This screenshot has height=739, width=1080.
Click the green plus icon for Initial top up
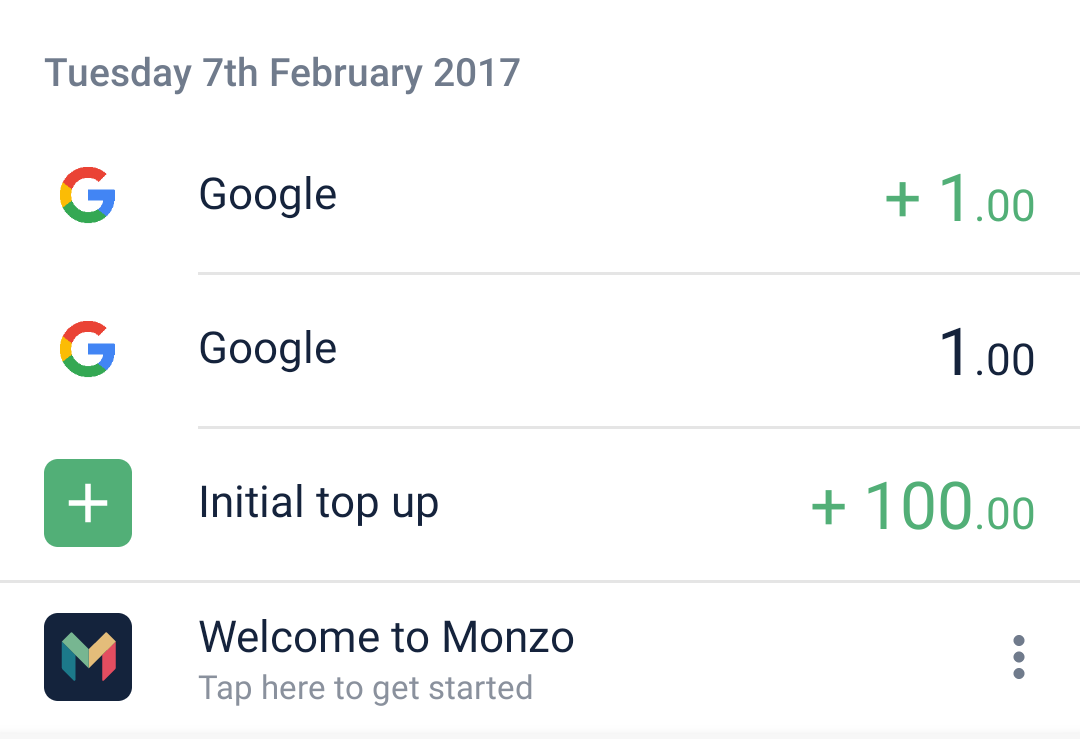tap(88, 503)
